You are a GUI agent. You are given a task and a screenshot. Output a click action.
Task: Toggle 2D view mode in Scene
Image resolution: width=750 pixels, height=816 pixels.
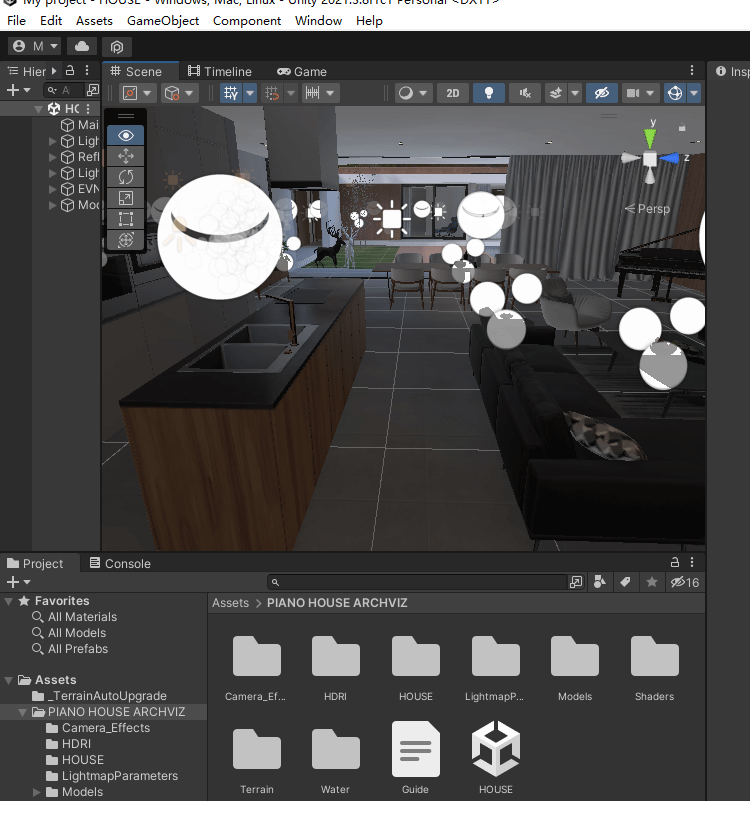[x=453, y=93]
